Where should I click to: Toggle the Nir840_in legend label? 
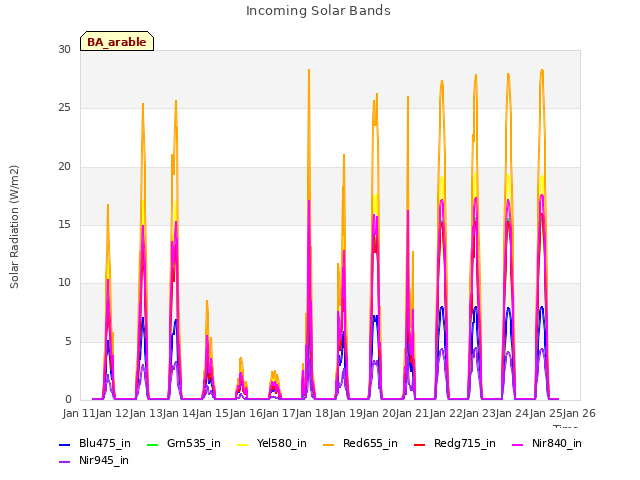pos(557,443)
